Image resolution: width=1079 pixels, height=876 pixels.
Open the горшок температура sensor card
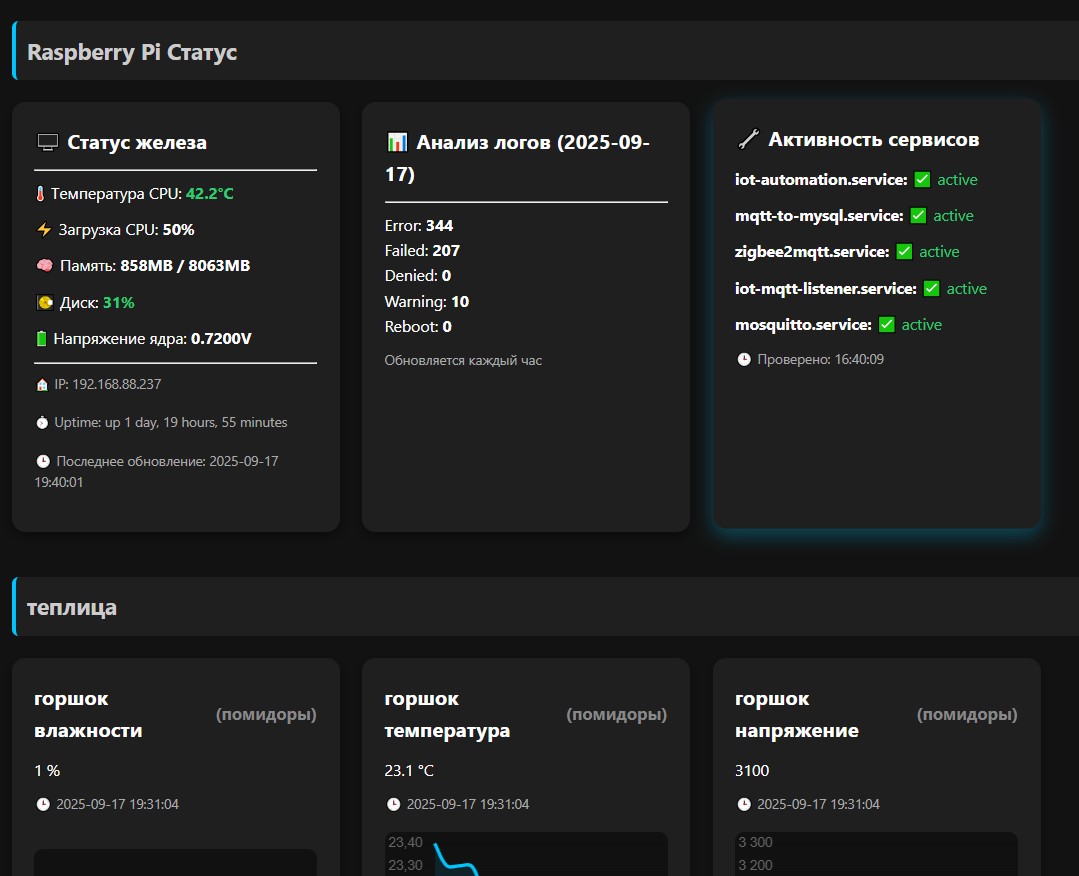[x=526, y=767]
